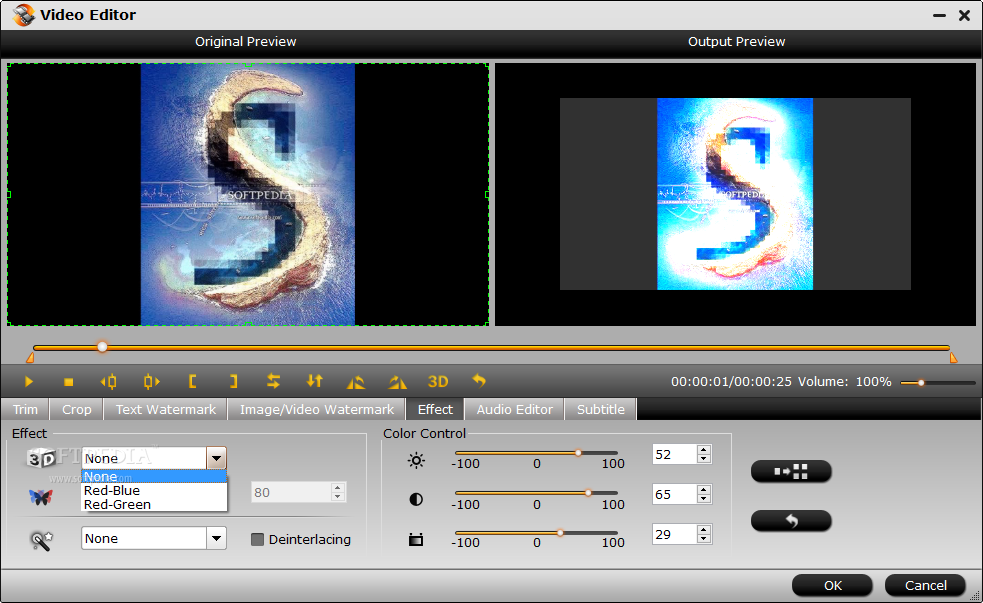Enable the Deinterlacing checkbox
Image resolution: width=983 pixels, height=603 pixels.
point(257,539)
